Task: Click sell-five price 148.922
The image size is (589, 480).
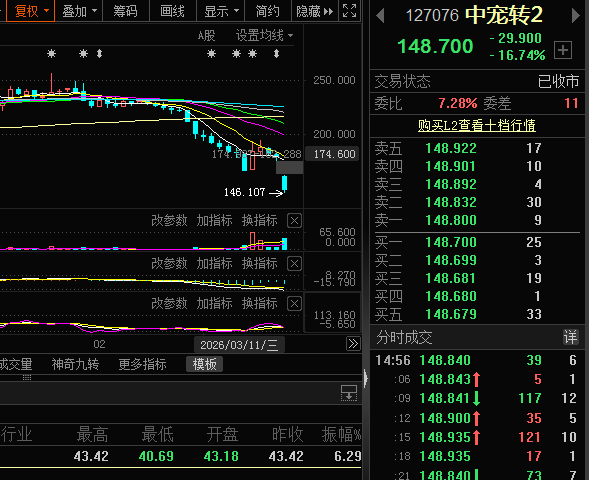Action: [451, 148]
